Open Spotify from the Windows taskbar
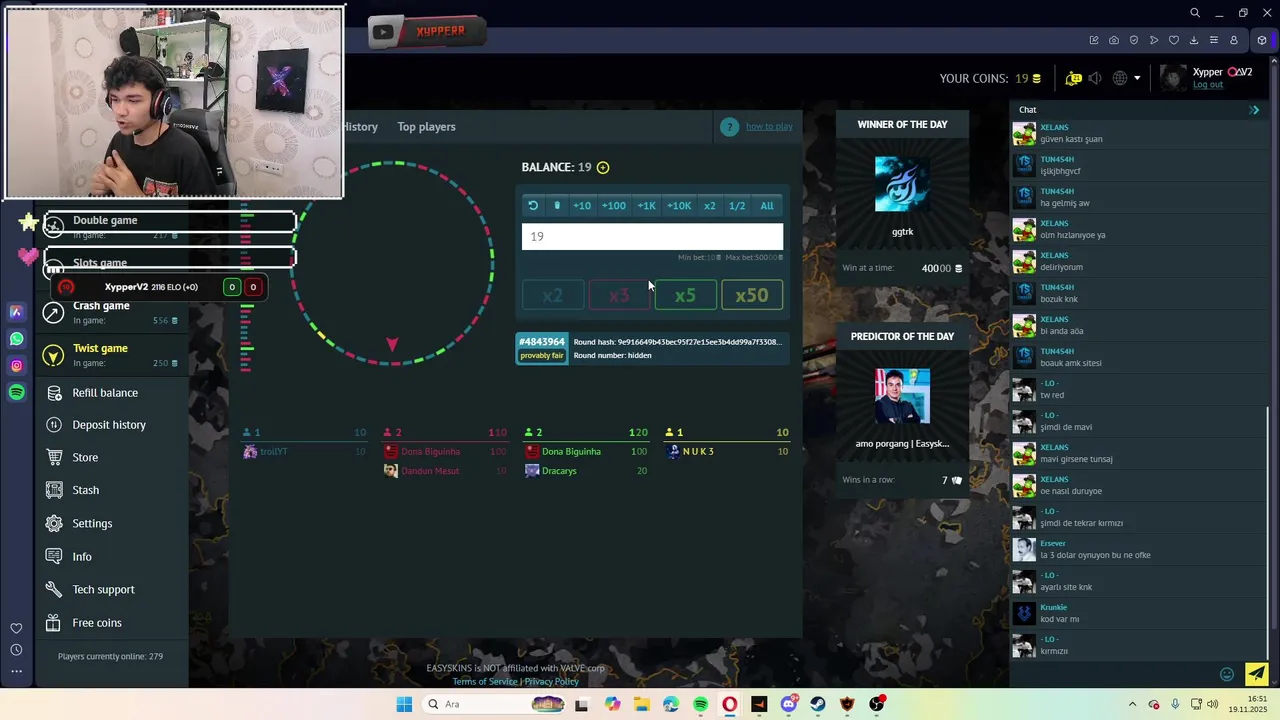This screenshot has width=1280, height=720. [x=700, y=704]
